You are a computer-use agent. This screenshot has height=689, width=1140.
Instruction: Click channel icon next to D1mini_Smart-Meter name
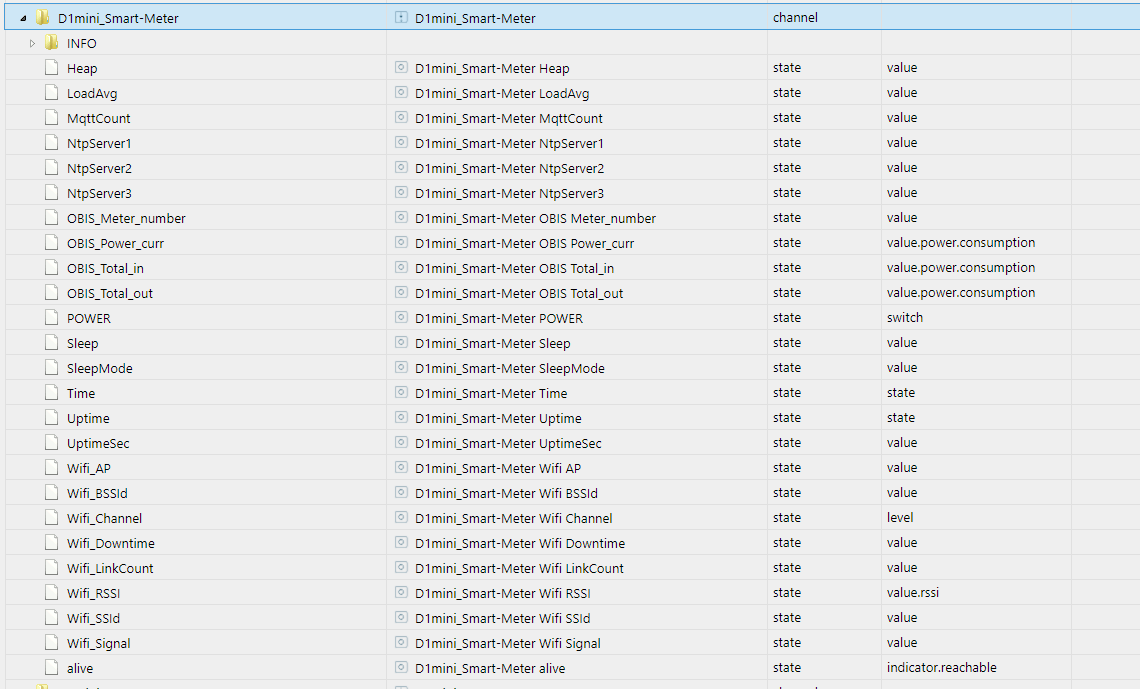click(401, 17)
